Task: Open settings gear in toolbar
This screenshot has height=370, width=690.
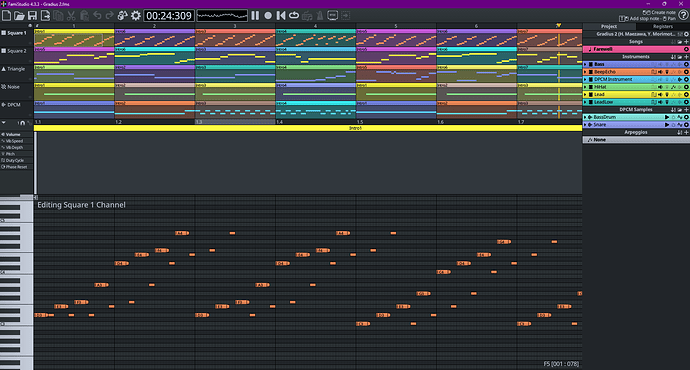Action: [x=136, y=16]
